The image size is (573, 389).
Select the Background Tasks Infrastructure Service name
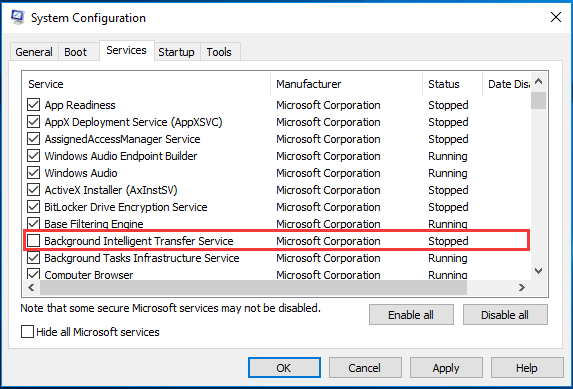pyautogui.click(x=142, y=258)
